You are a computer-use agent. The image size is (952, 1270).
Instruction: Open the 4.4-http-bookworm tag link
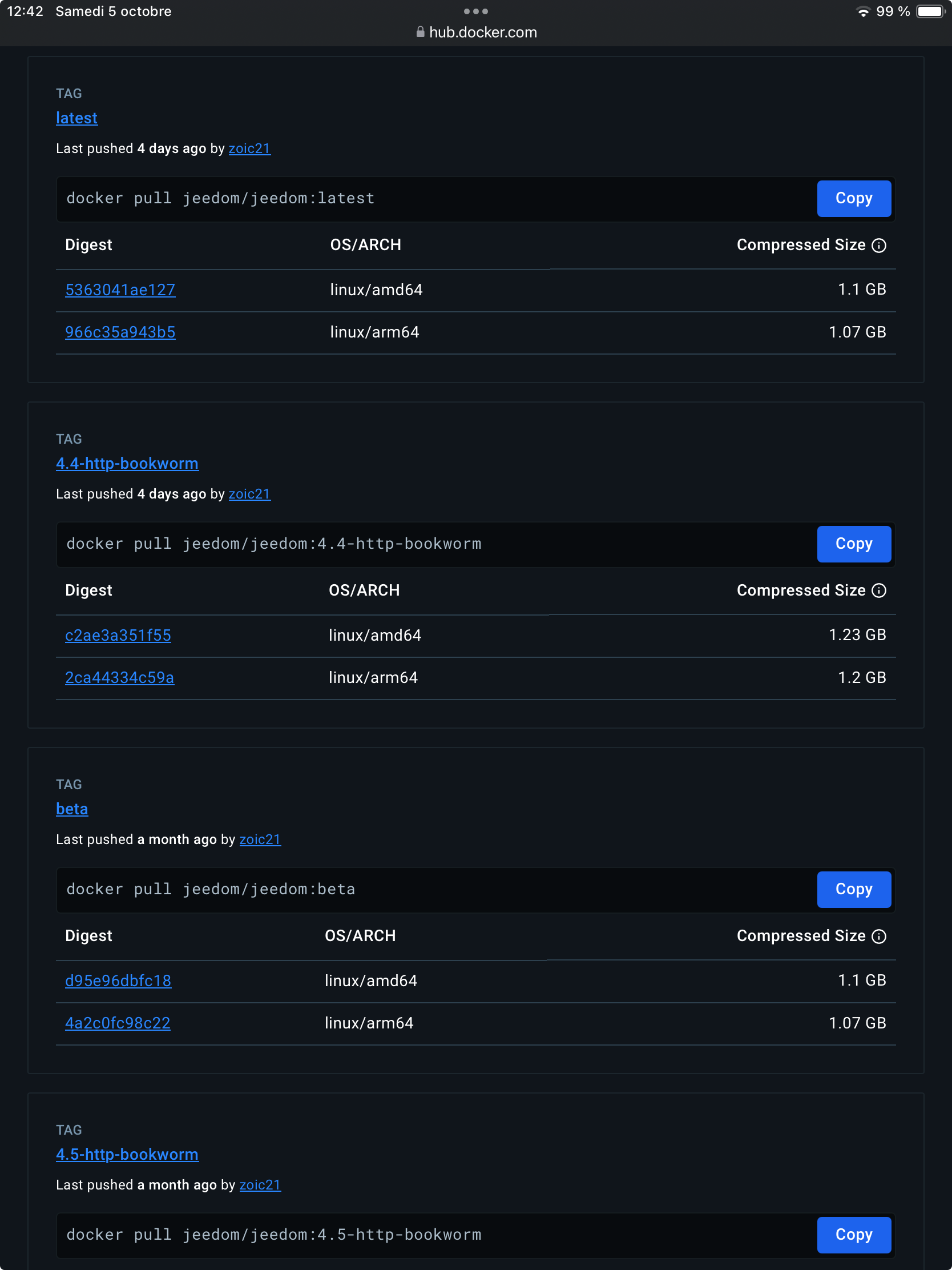[127, 464]
